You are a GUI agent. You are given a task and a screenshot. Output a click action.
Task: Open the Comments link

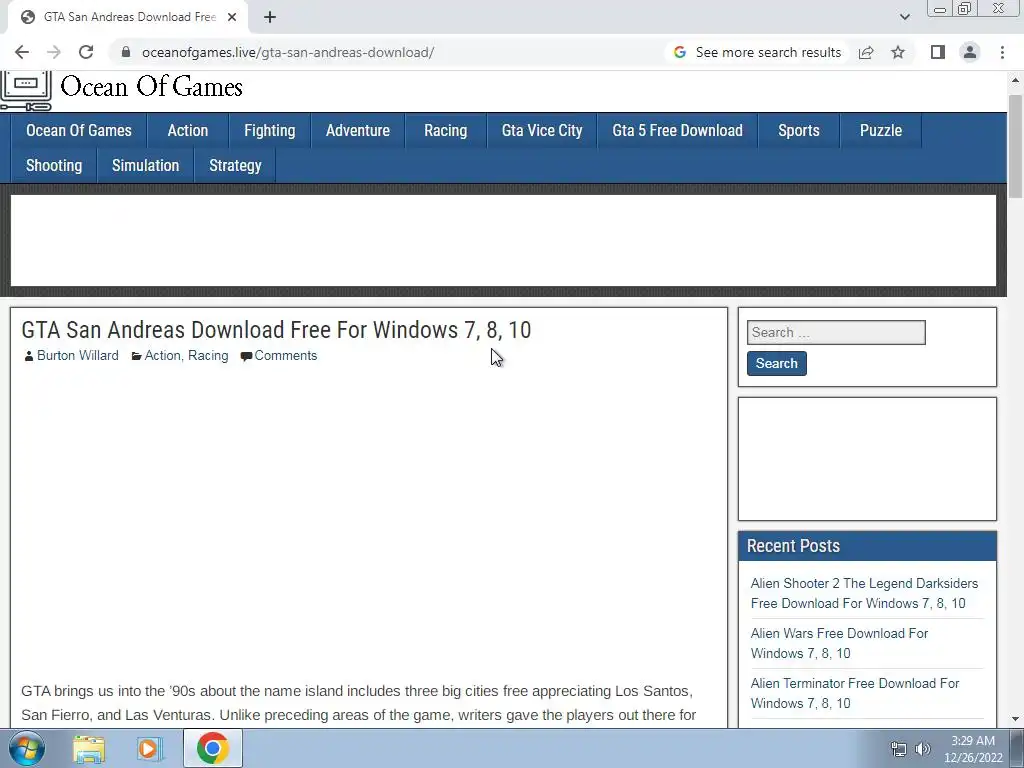[285, 356]
